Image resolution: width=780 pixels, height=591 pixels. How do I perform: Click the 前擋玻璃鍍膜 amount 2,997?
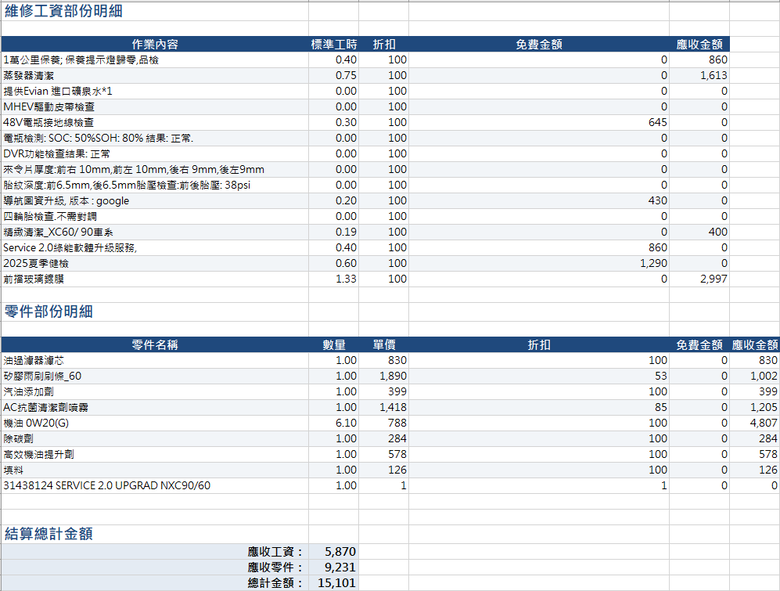pyautogui.click(x=699, y=279)
